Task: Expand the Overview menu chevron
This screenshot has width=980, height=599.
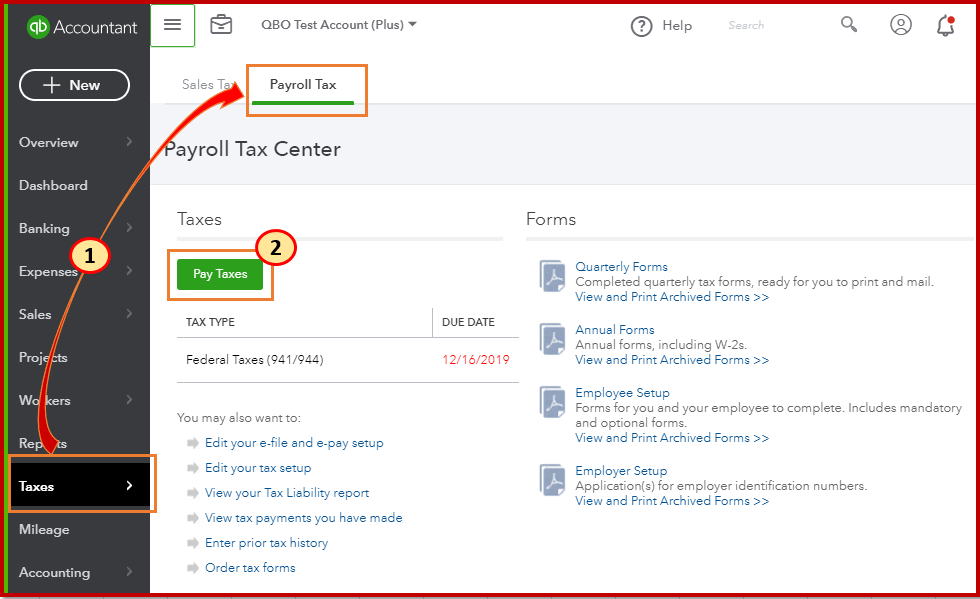Action: 129,142
